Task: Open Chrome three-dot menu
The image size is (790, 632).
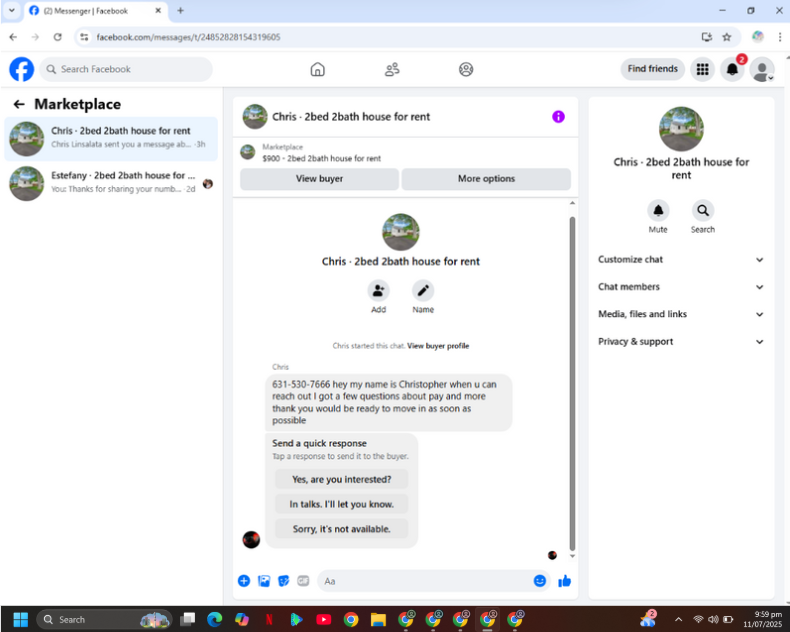Action: pos(779,37)
